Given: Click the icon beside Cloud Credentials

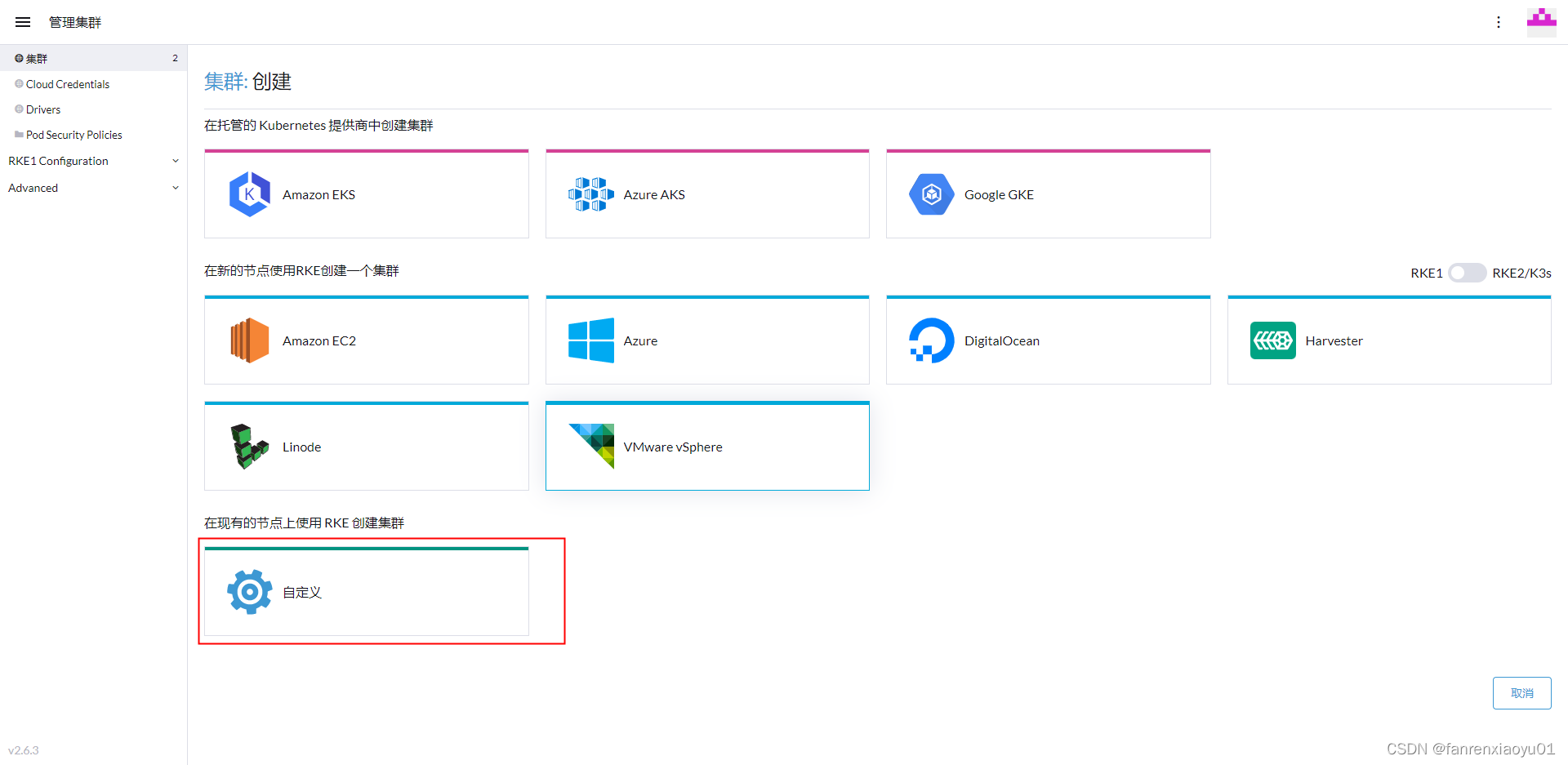Looking at the screenshot, I should coord(19,83).
